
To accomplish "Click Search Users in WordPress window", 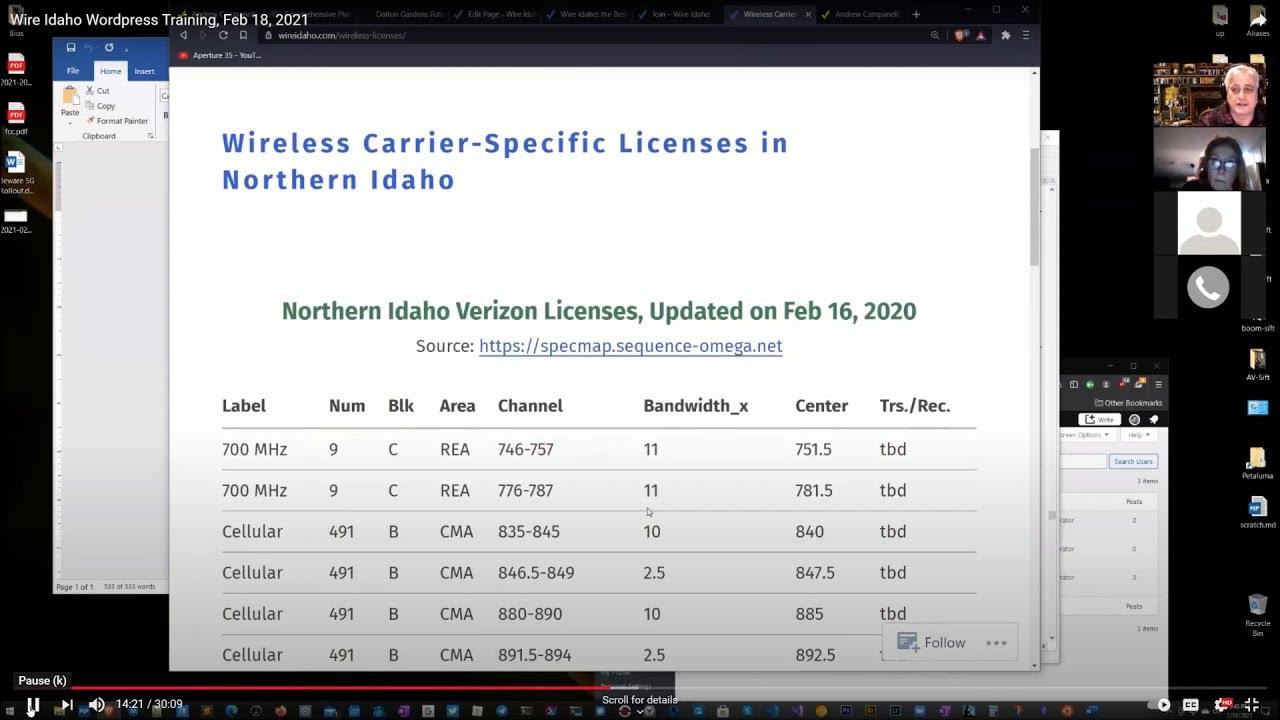I will 1133,461.
